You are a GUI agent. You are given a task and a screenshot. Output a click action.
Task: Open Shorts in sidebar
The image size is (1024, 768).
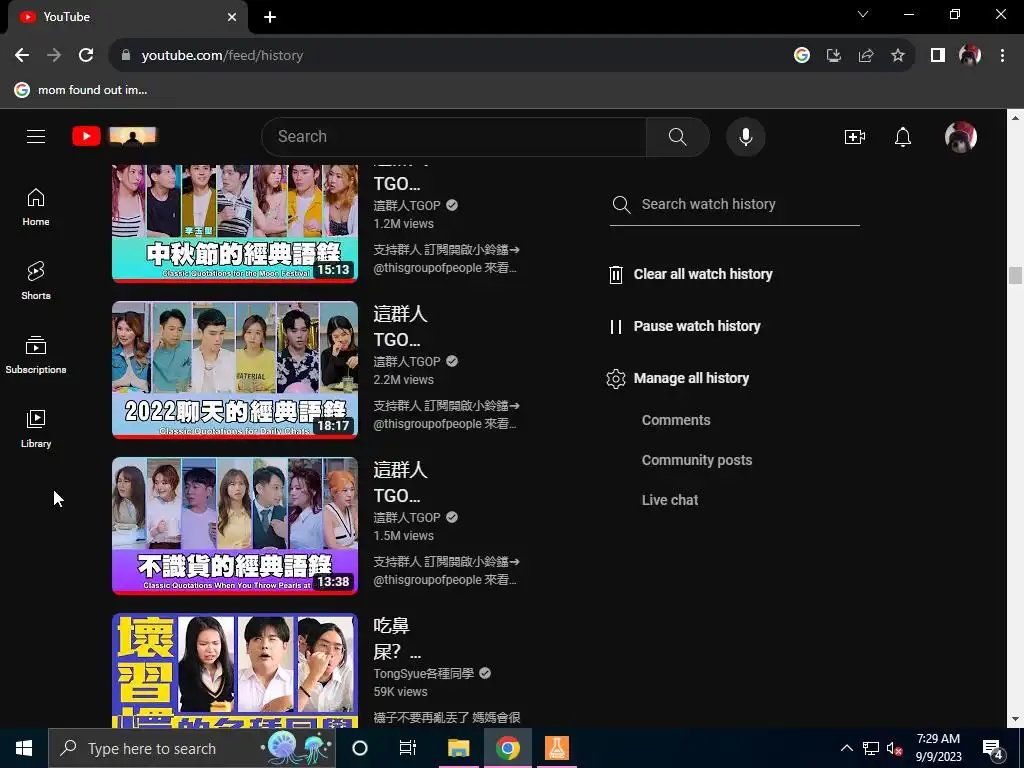pyautogui.click(x=36, y=280)
